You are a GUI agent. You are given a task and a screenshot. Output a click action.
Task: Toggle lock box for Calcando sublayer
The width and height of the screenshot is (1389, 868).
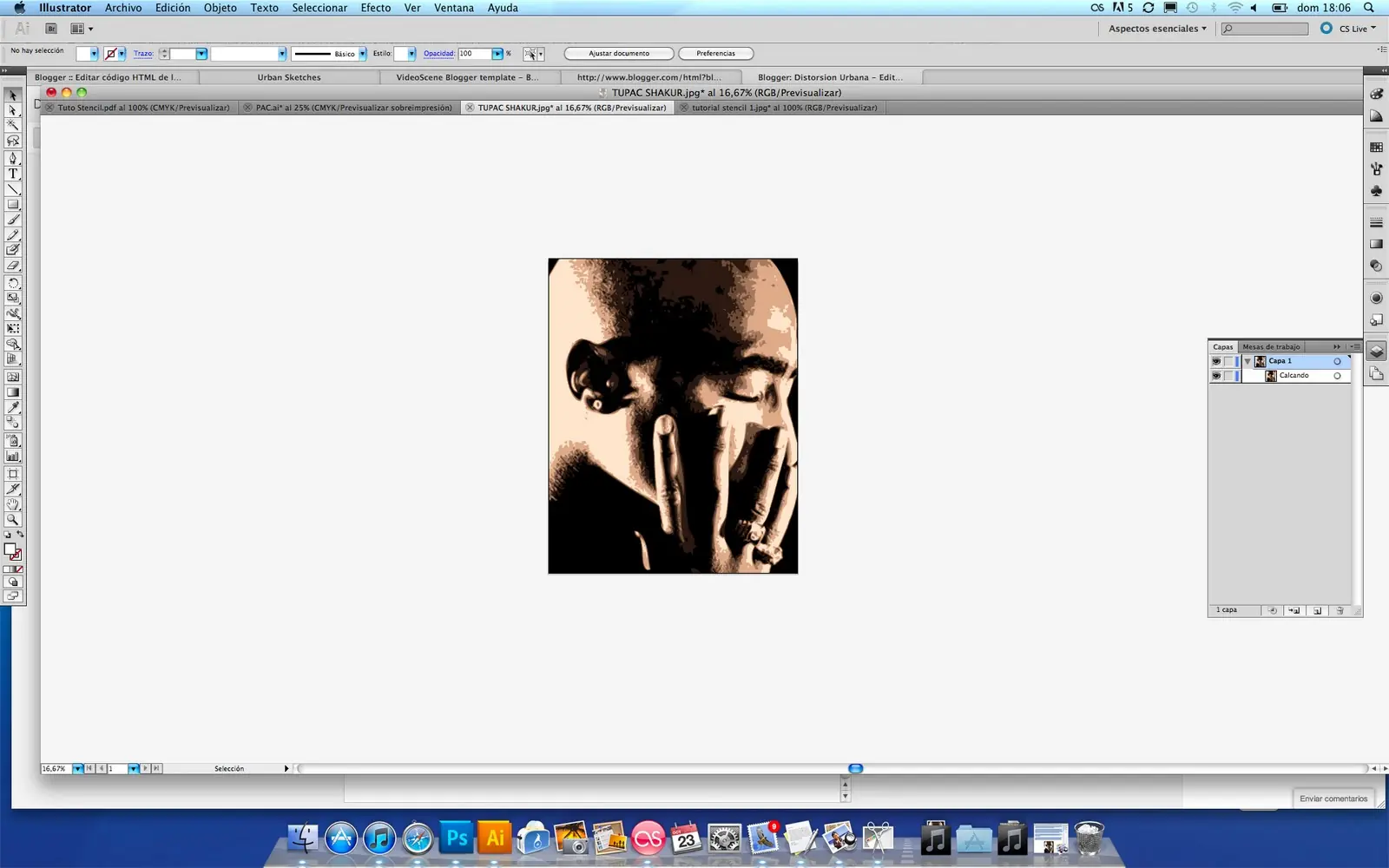(x=1228, y=376)
